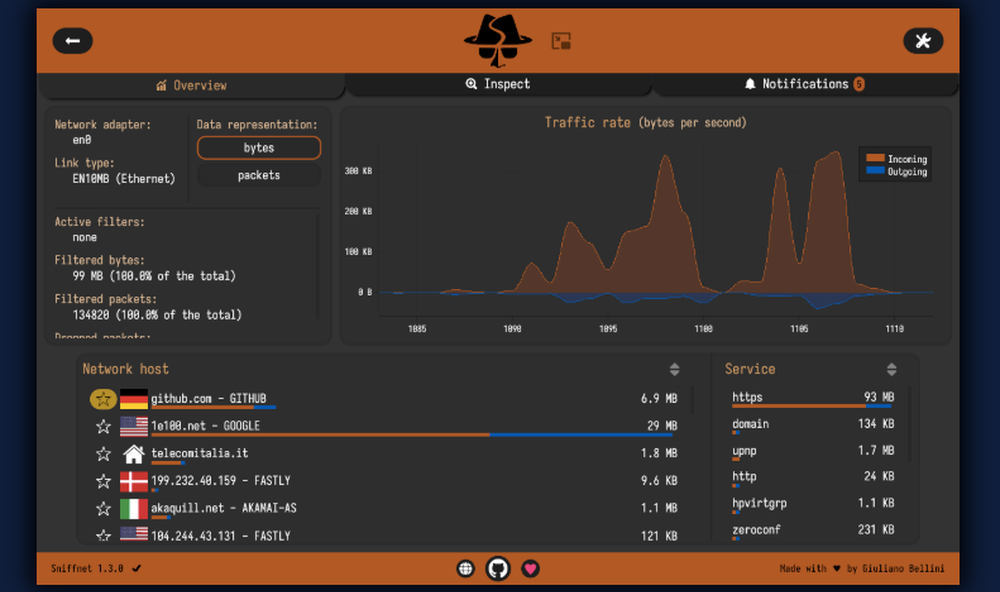Viewport: 1000px width, 592px height.
Task: Click the Danish flag beside 199.232.40.159
Action: pyautogui.click(x=134, y=481)
